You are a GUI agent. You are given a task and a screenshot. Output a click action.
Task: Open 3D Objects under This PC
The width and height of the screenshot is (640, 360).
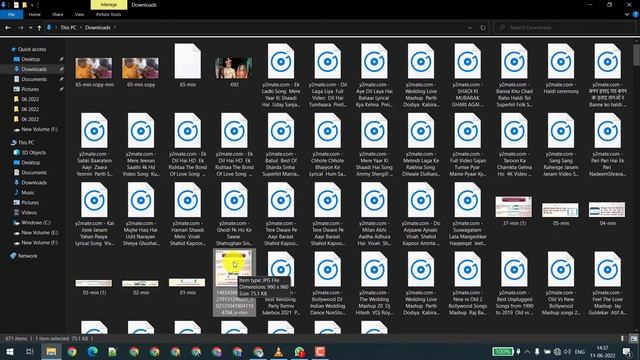33,153
